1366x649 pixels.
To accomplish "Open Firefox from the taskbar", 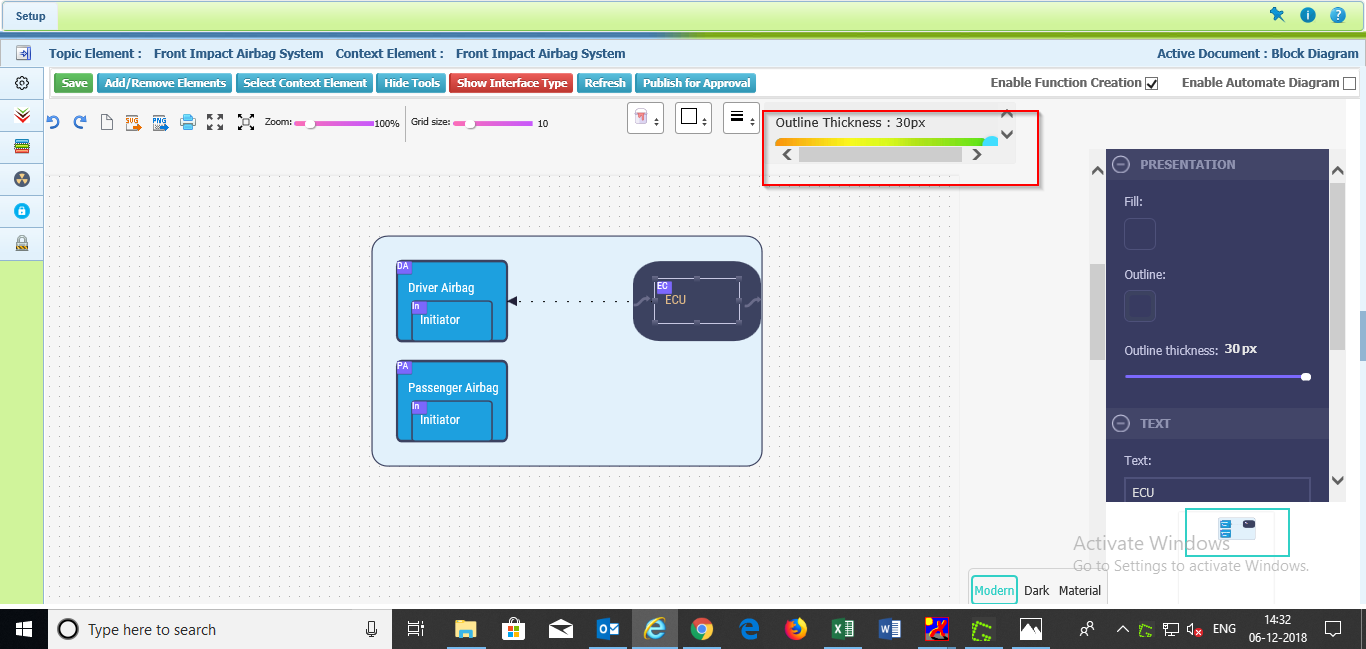I will point(796,629).
